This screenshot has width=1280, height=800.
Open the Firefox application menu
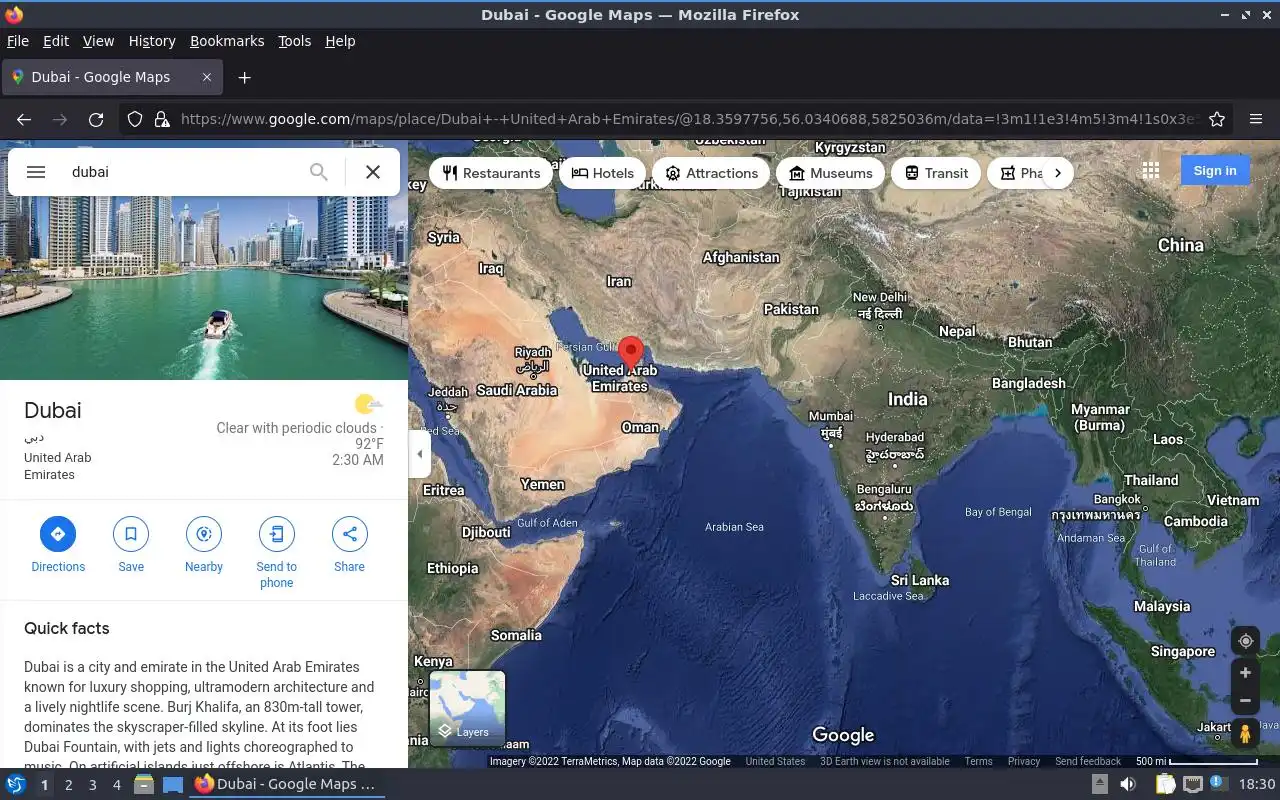pos(1256,119)
